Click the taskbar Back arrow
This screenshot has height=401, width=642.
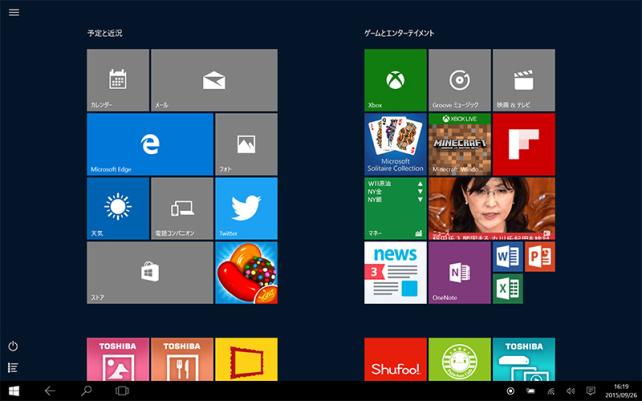tap(50, 391)
